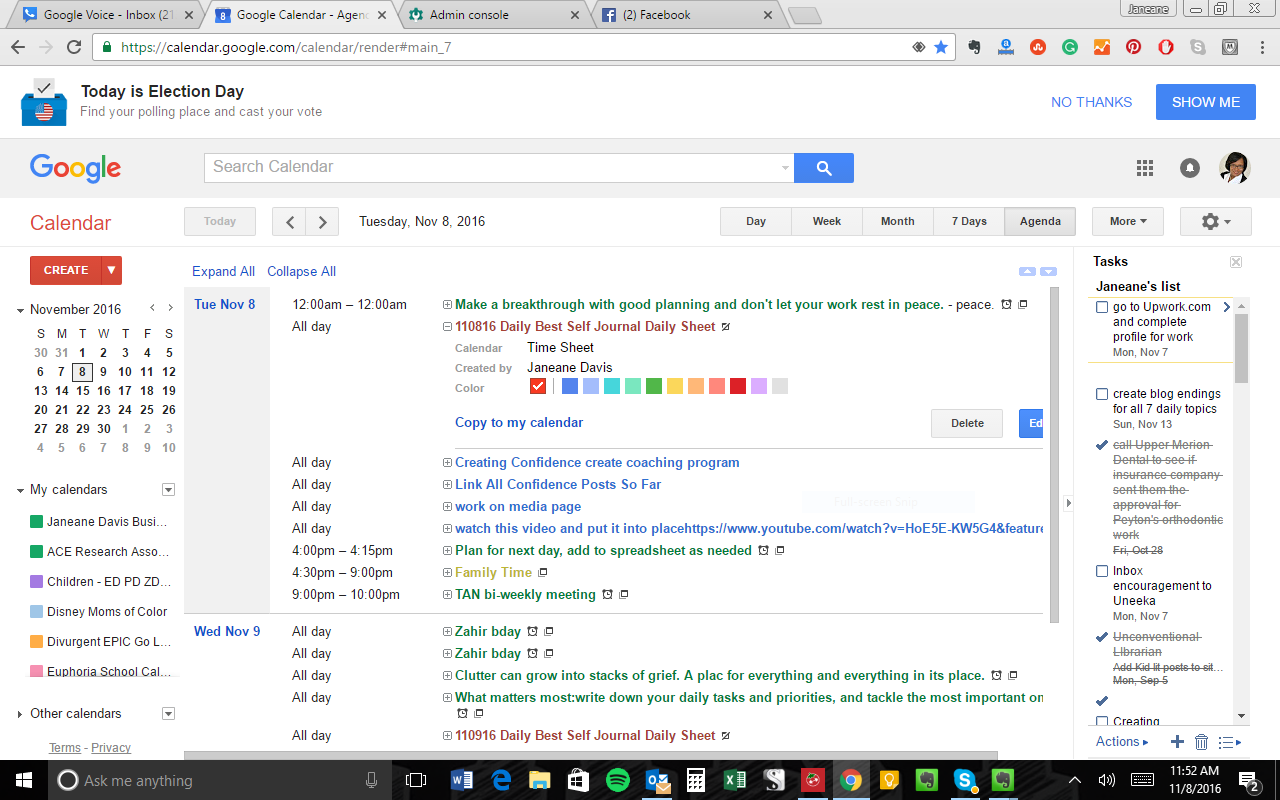Open Microsoft Edge from the taskbar
Viewport: 1280px width, 800px height.
click(x=501, y=780)
